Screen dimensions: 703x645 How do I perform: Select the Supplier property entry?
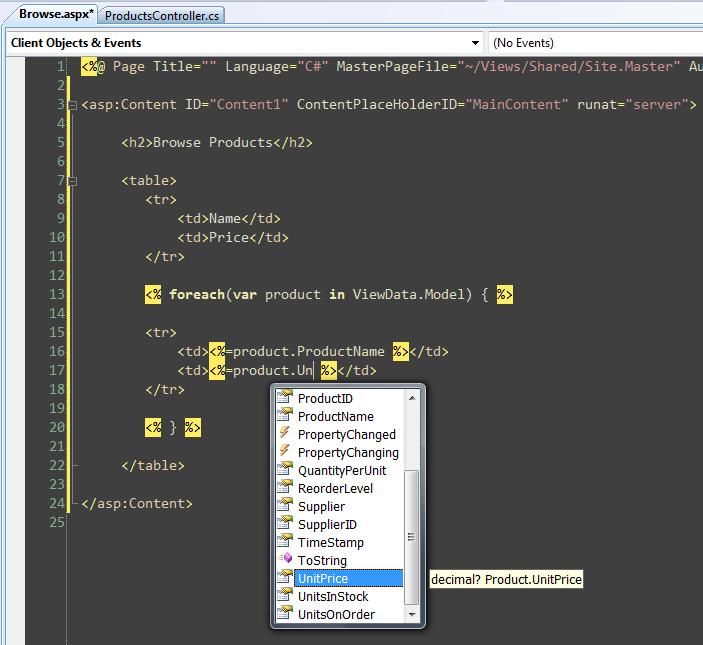tap(321, 506)
